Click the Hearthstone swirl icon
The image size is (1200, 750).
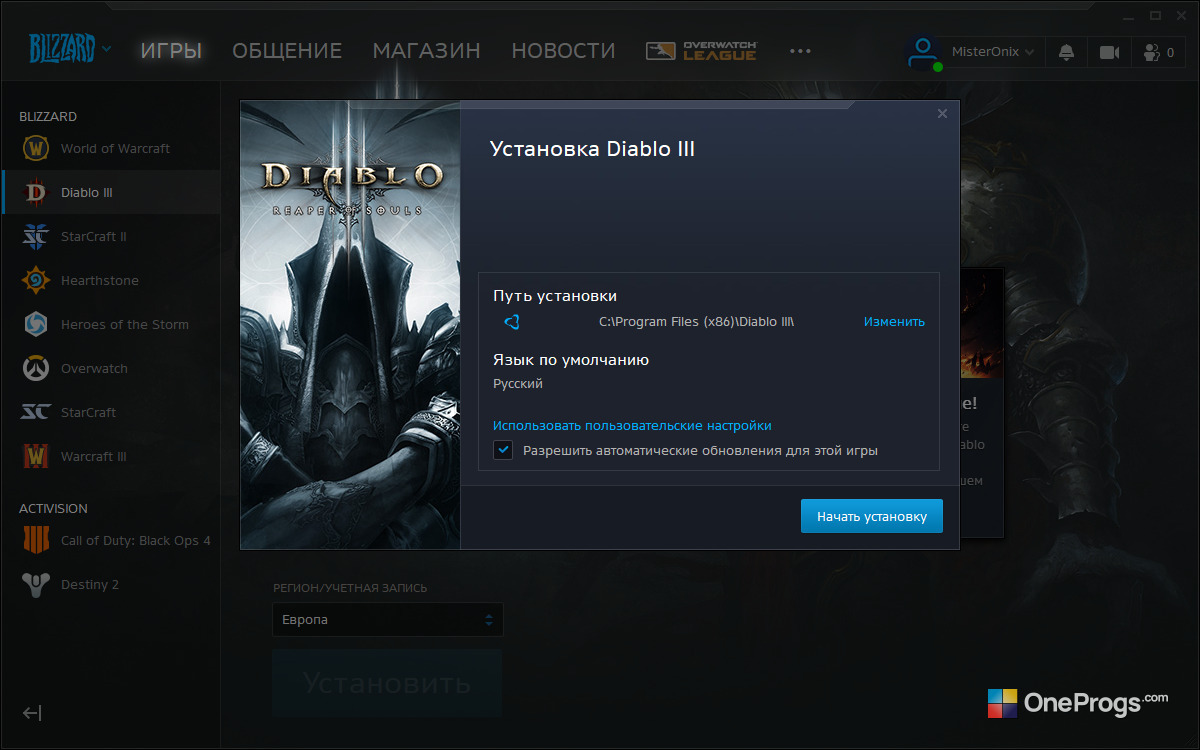[36, 280]
